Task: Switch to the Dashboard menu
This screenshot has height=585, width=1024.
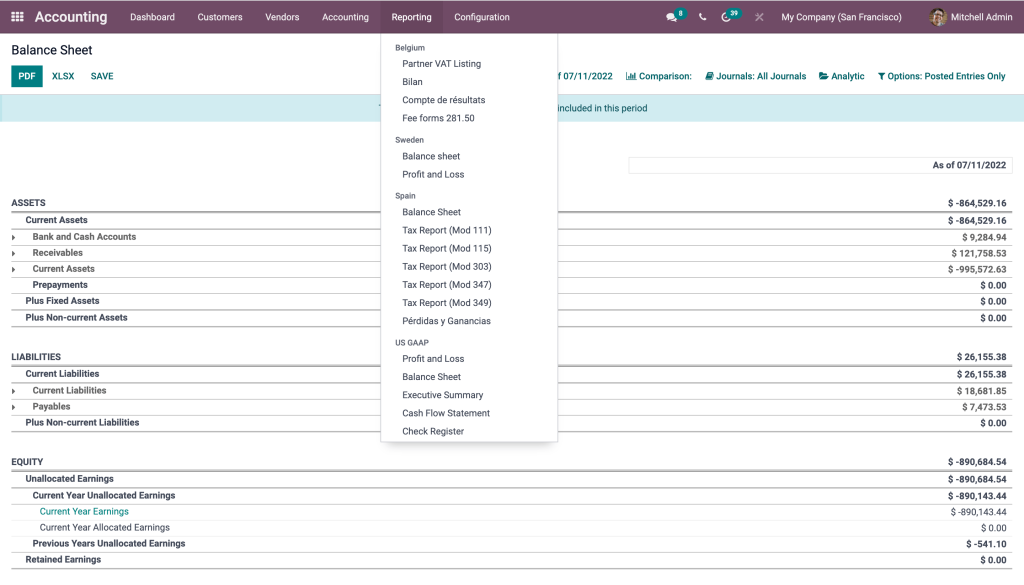Action: click(152, 17)
